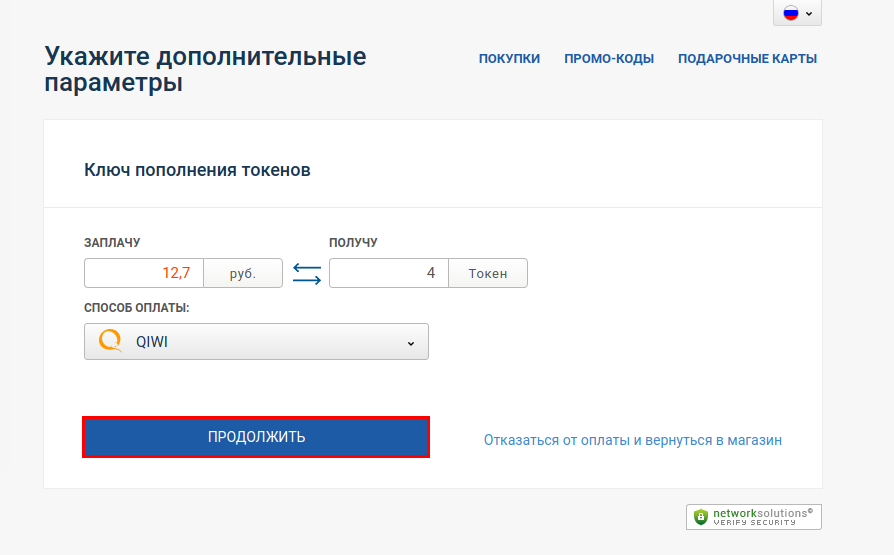Follow link Отказаться от оплаты и вернуться в магазин
Viewport: 894px width, 555px height.
(633, 440)
